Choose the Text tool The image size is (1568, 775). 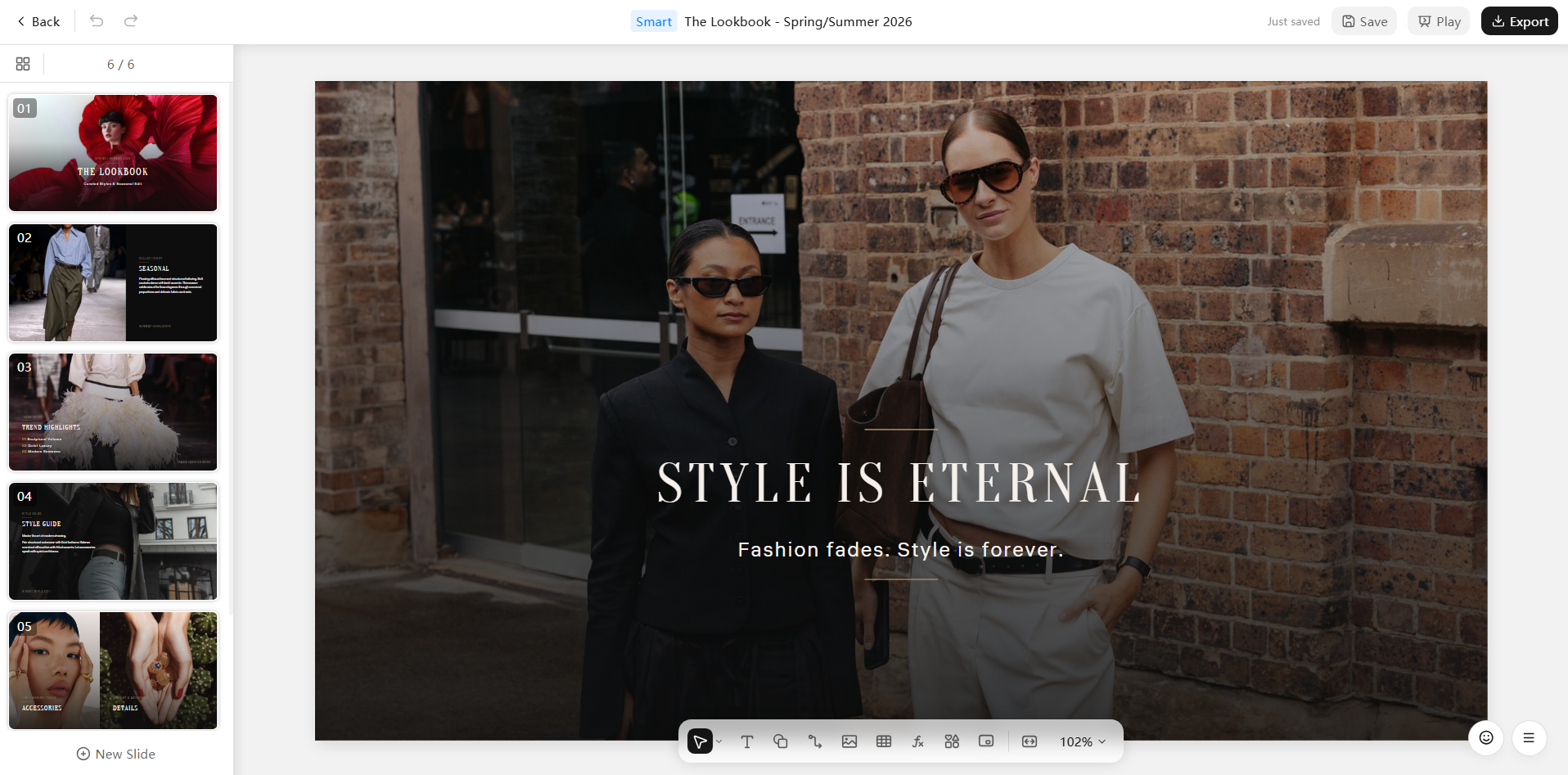coord(747,741)
